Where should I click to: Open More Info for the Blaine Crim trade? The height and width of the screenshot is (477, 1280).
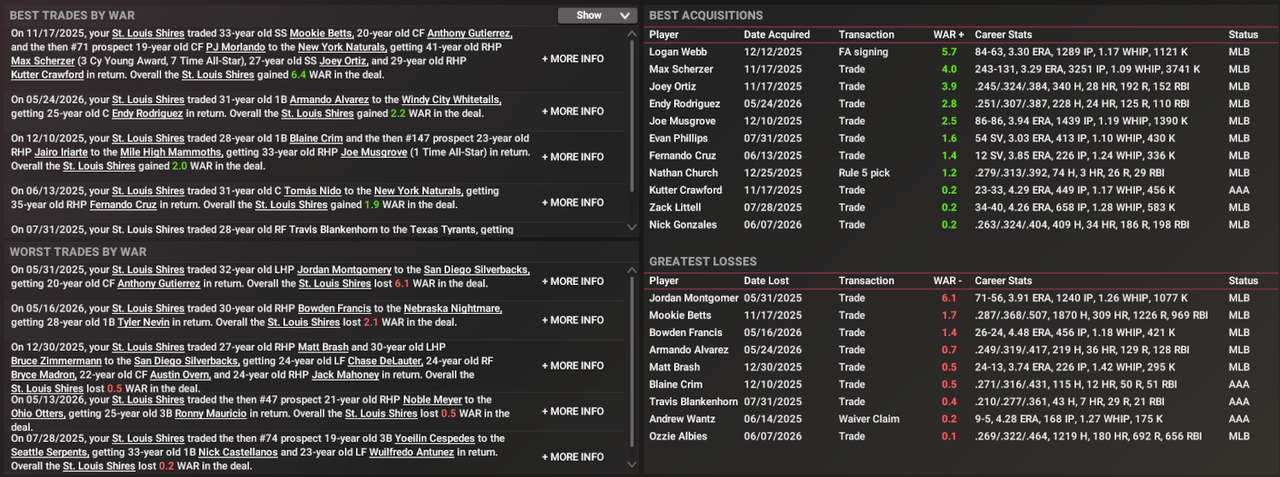(573, 157)
